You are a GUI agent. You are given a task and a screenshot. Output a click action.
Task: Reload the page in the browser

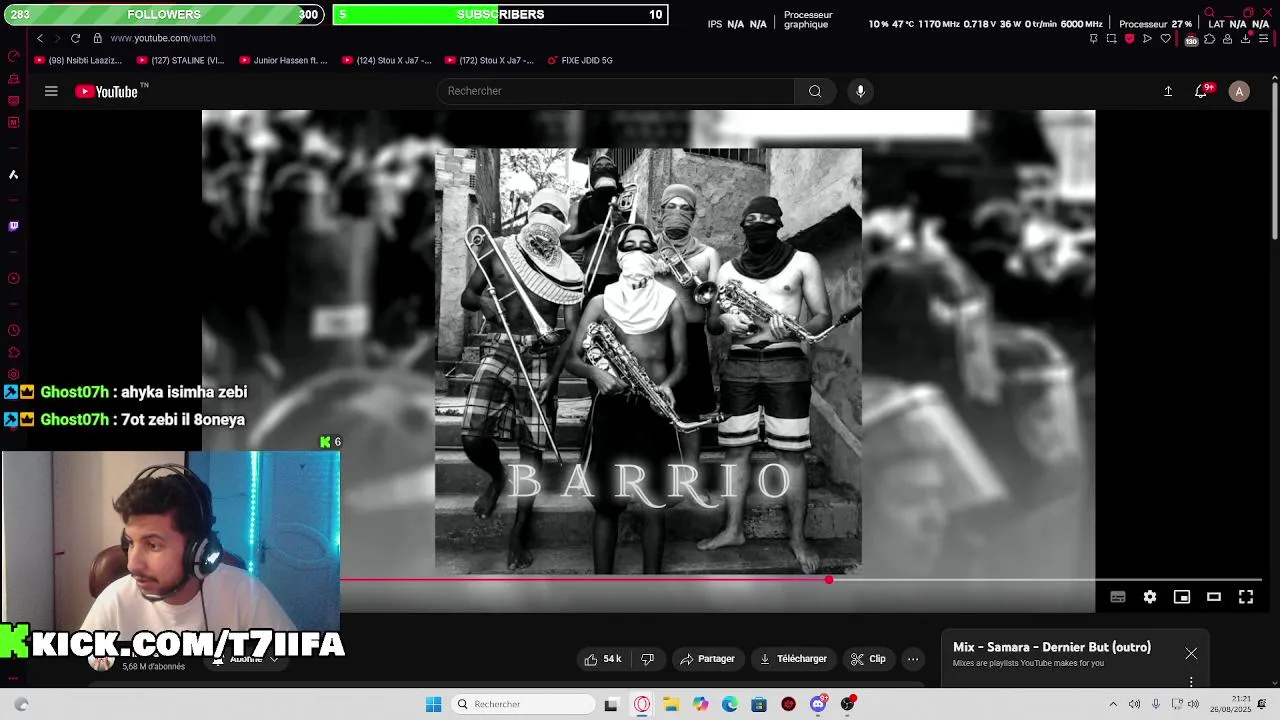coord(75,38)
